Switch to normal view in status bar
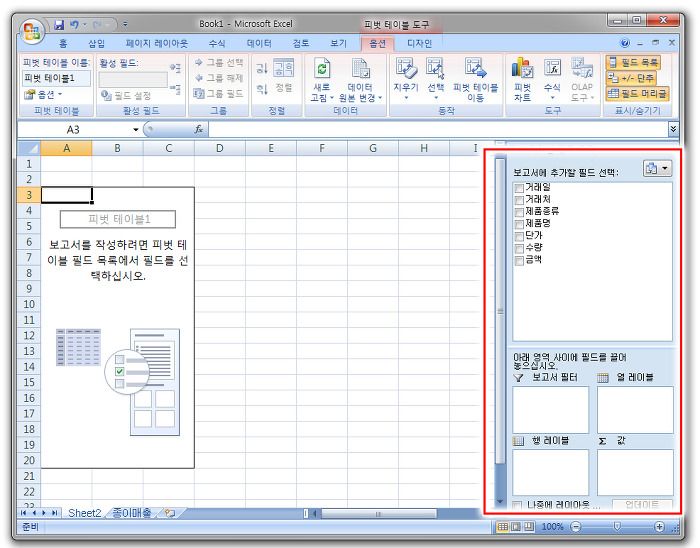The image size is (700, 548). pos(502,527)
